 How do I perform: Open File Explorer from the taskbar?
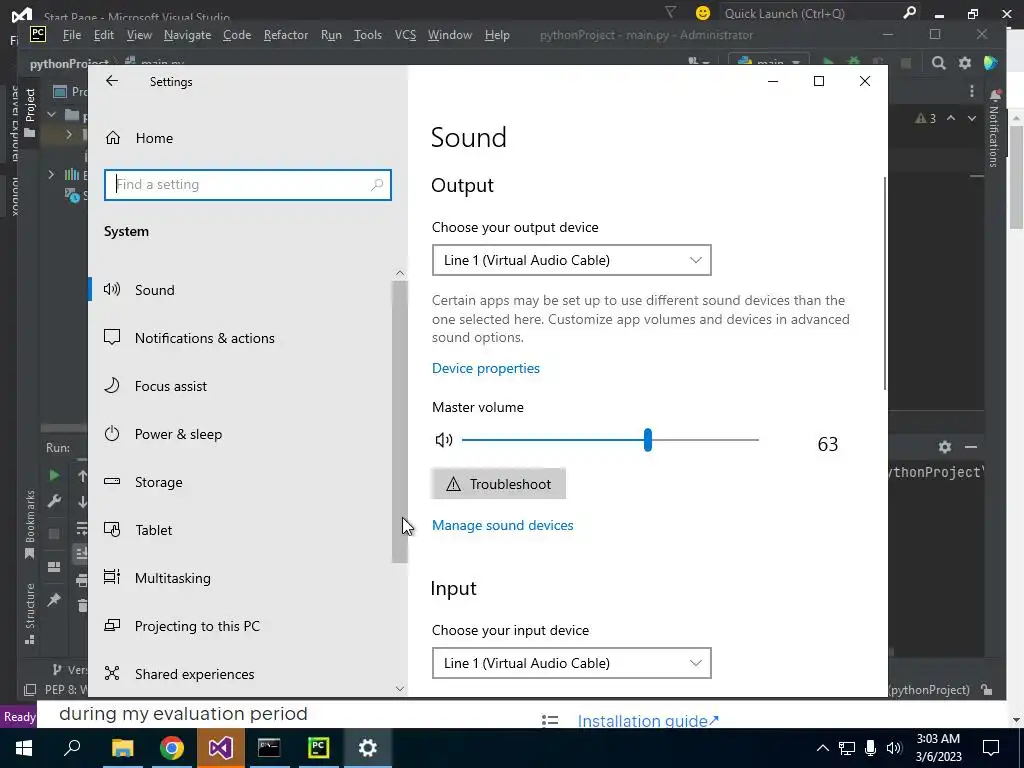pos(122,748)
